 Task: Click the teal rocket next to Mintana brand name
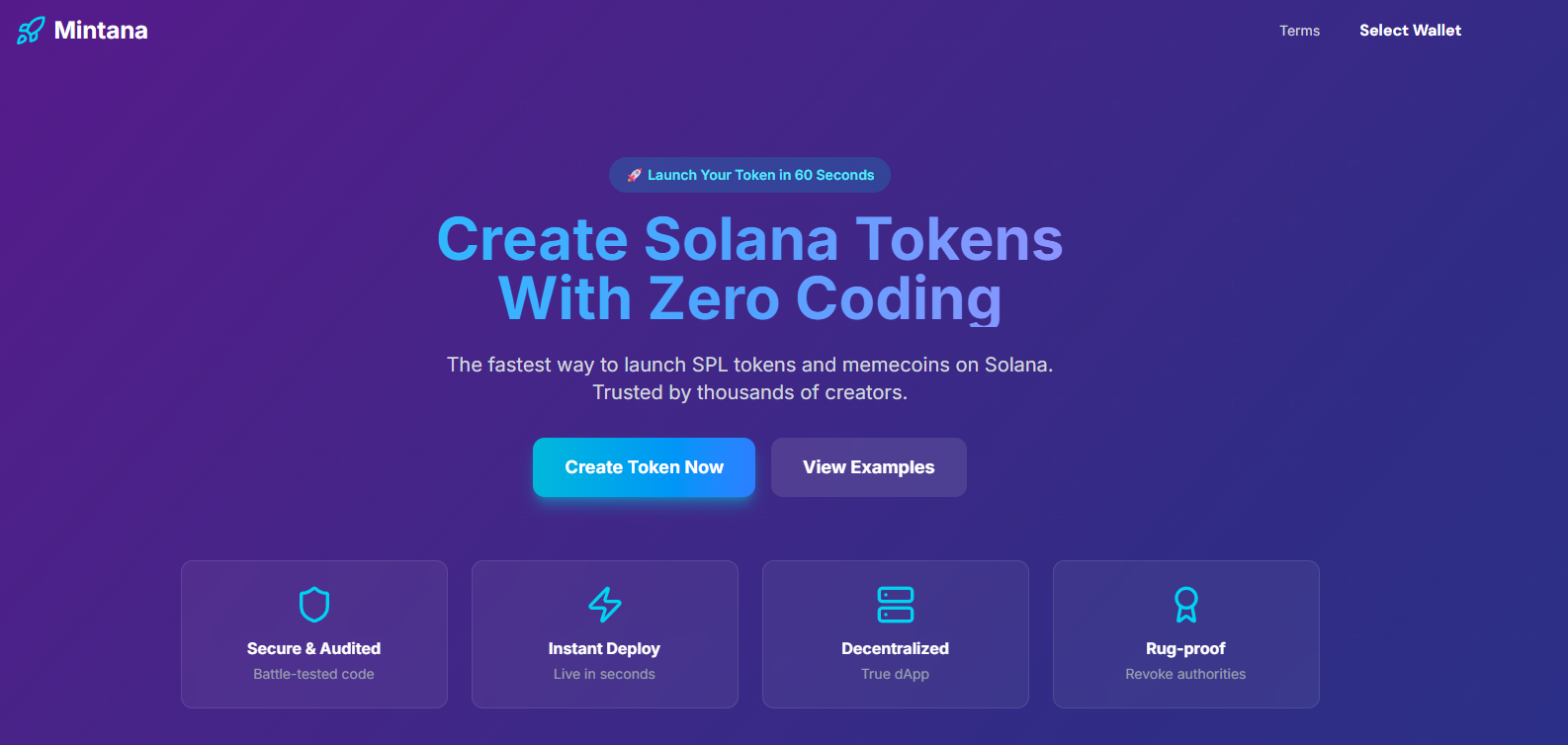pyautogui.click(x=28, y=30)
